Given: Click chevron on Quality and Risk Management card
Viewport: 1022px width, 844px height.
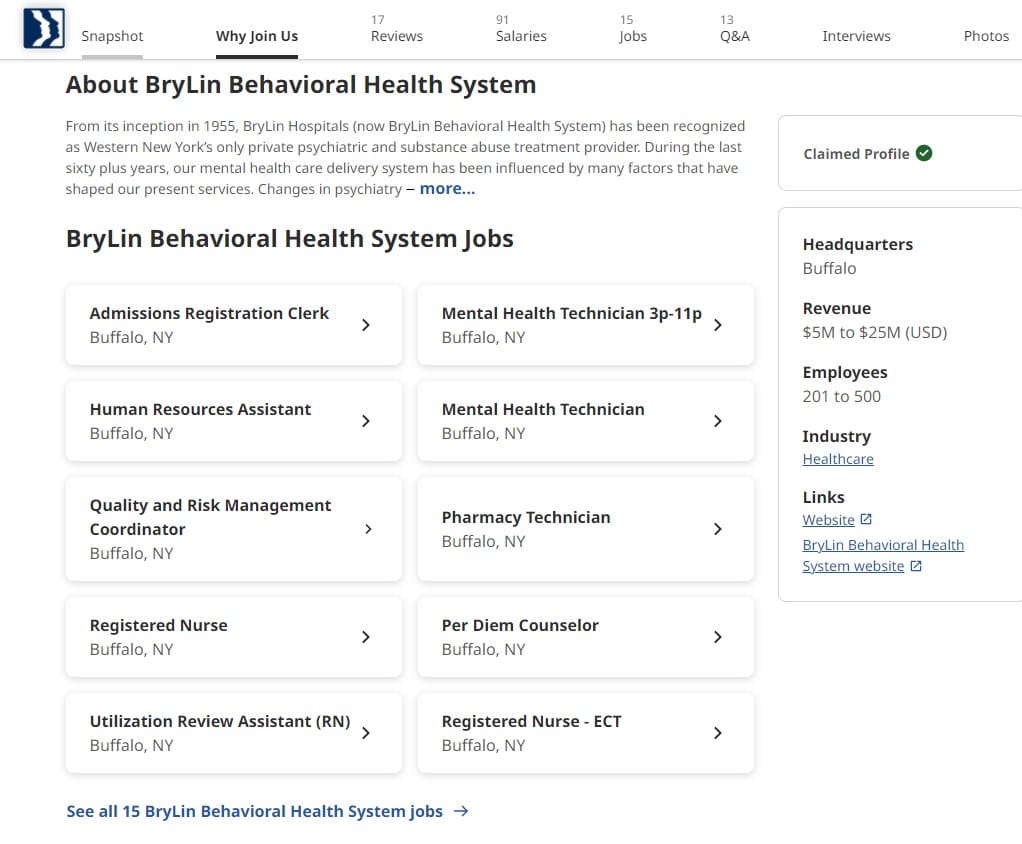Looking at the screenshot, I should coord(368,529).
